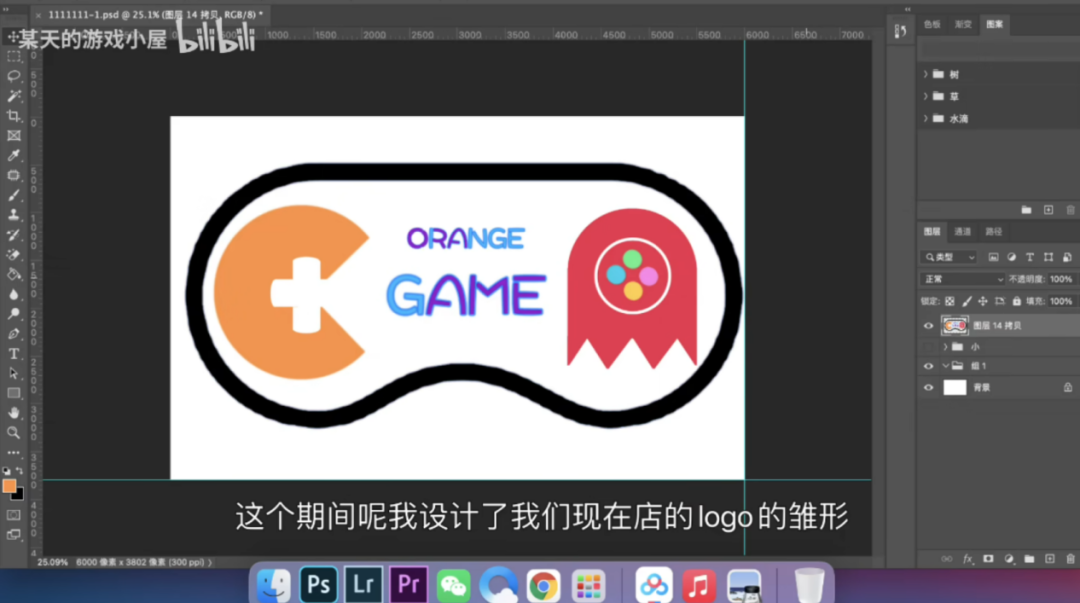Viewport: 1080px width, 603px height.
Task: Open Photoshop from the Dock
Action: [x=319, y=584]
